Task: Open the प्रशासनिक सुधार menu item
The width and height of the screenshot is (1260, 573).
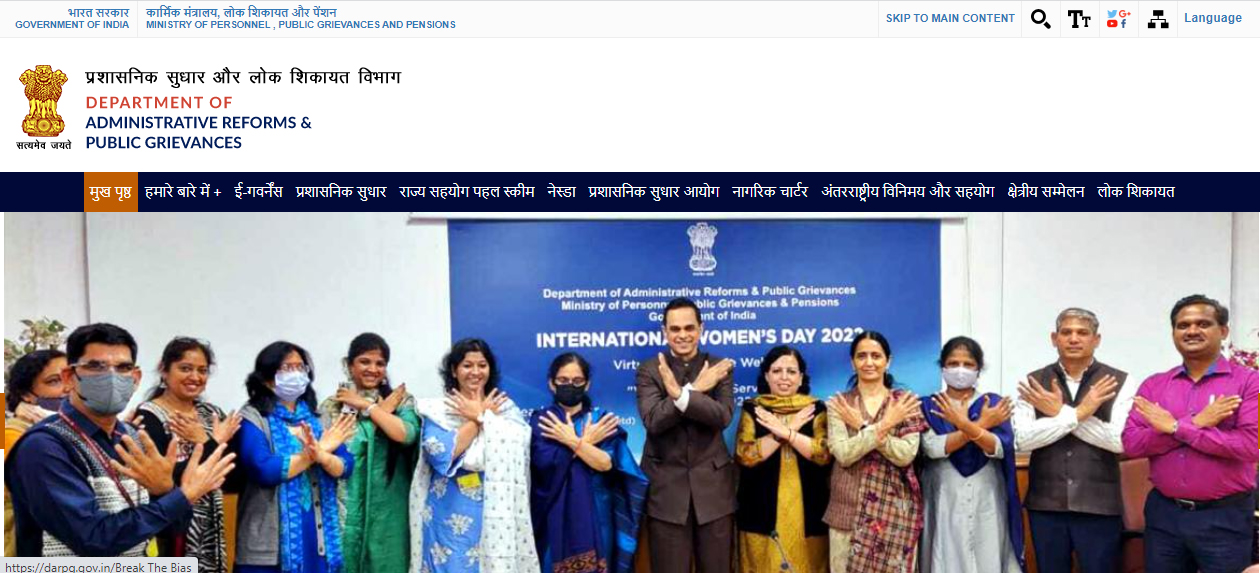Action: click(x=341, y=192)
